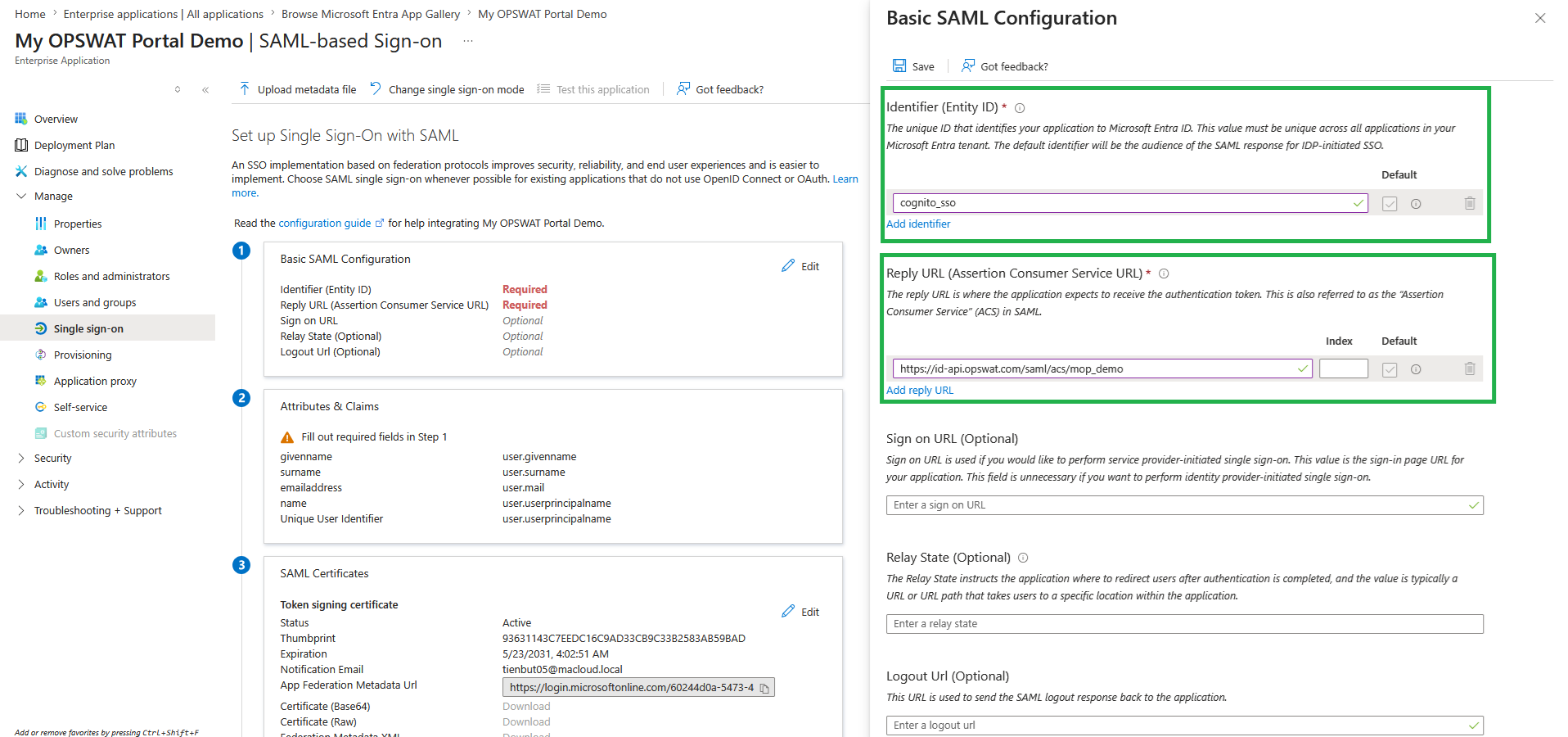Screen dimensions: 1568x737
Task: Go to Home breadcrumb
Action: (x=30, y=14)
